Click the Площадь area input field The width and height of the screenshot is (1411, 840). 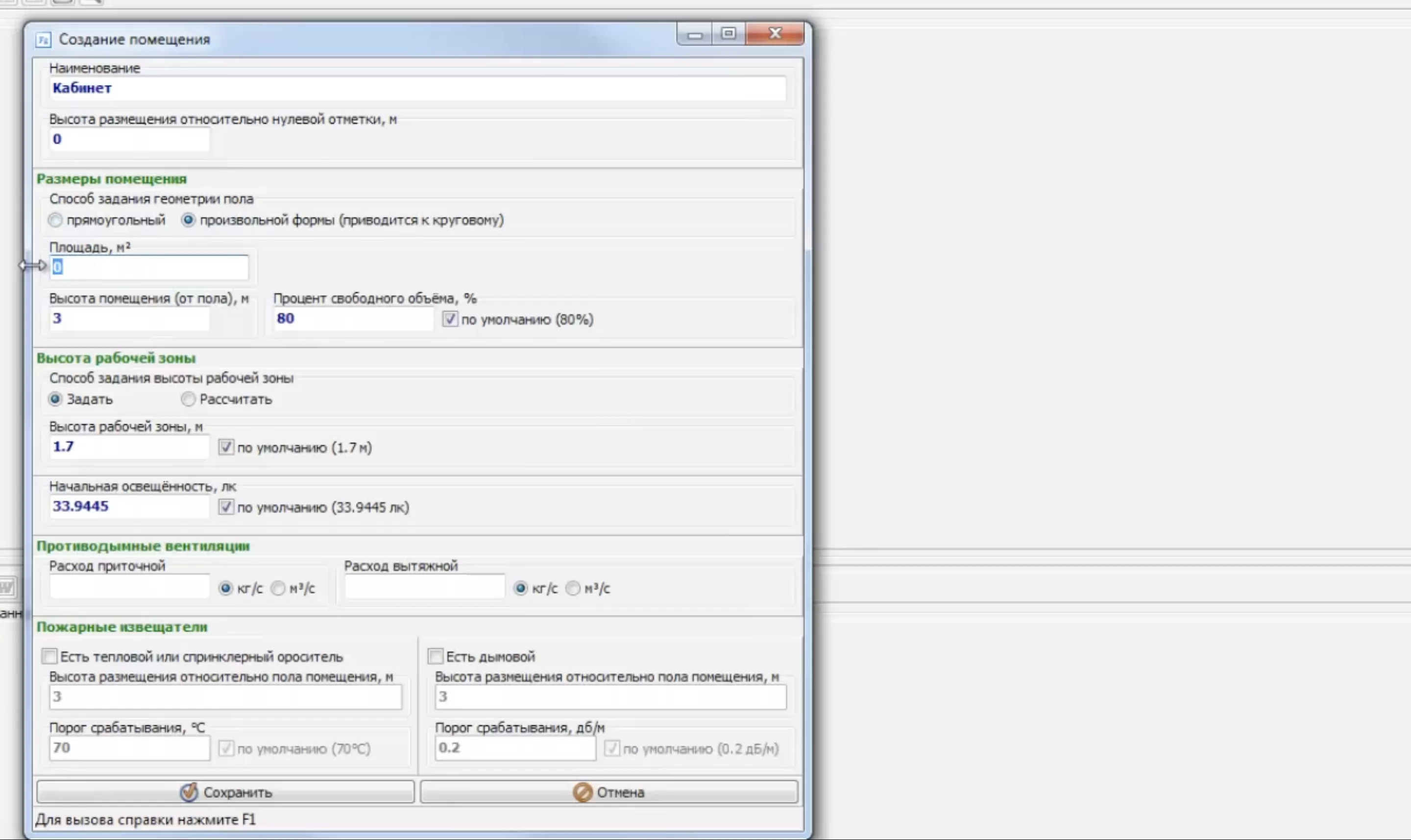point(149,267)
